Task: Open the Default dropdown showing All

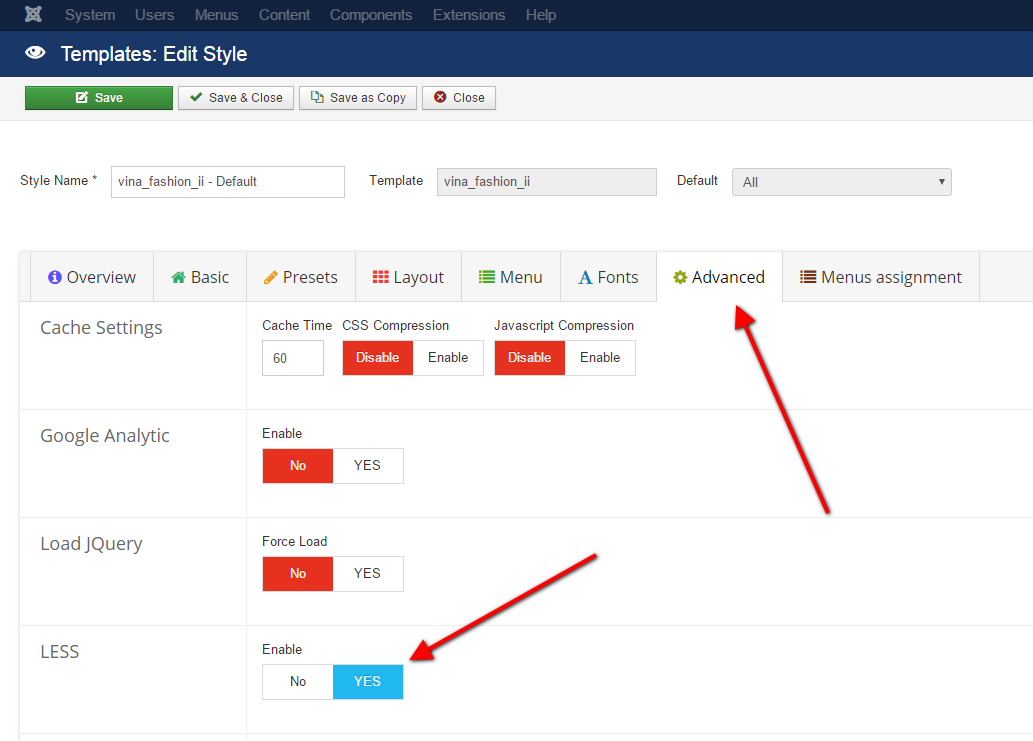Action: pyautogui.click(x=841, y=182)
